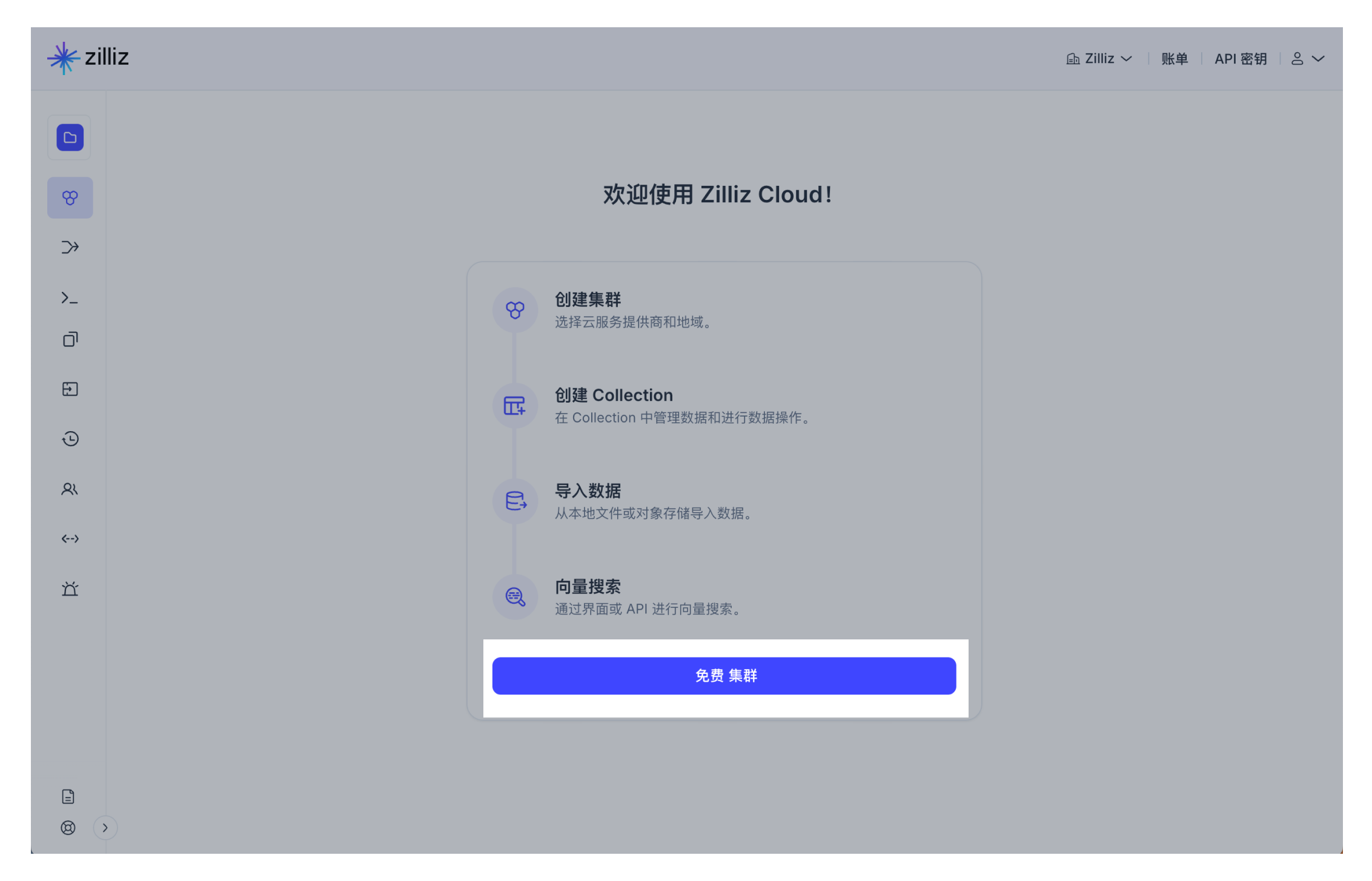
Task: Click the dashed double-arrow sidebar icon
Action: click(x=70, y=539)
